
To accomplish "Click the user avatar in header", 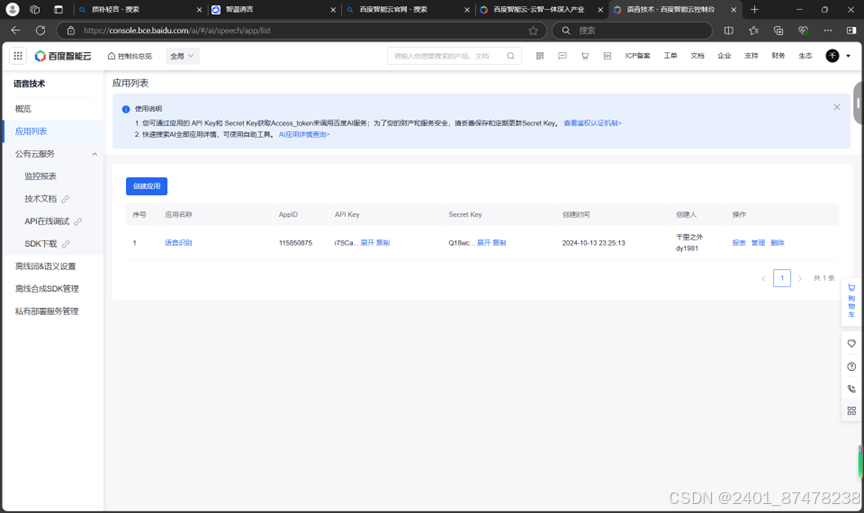I will coord(832,56).
